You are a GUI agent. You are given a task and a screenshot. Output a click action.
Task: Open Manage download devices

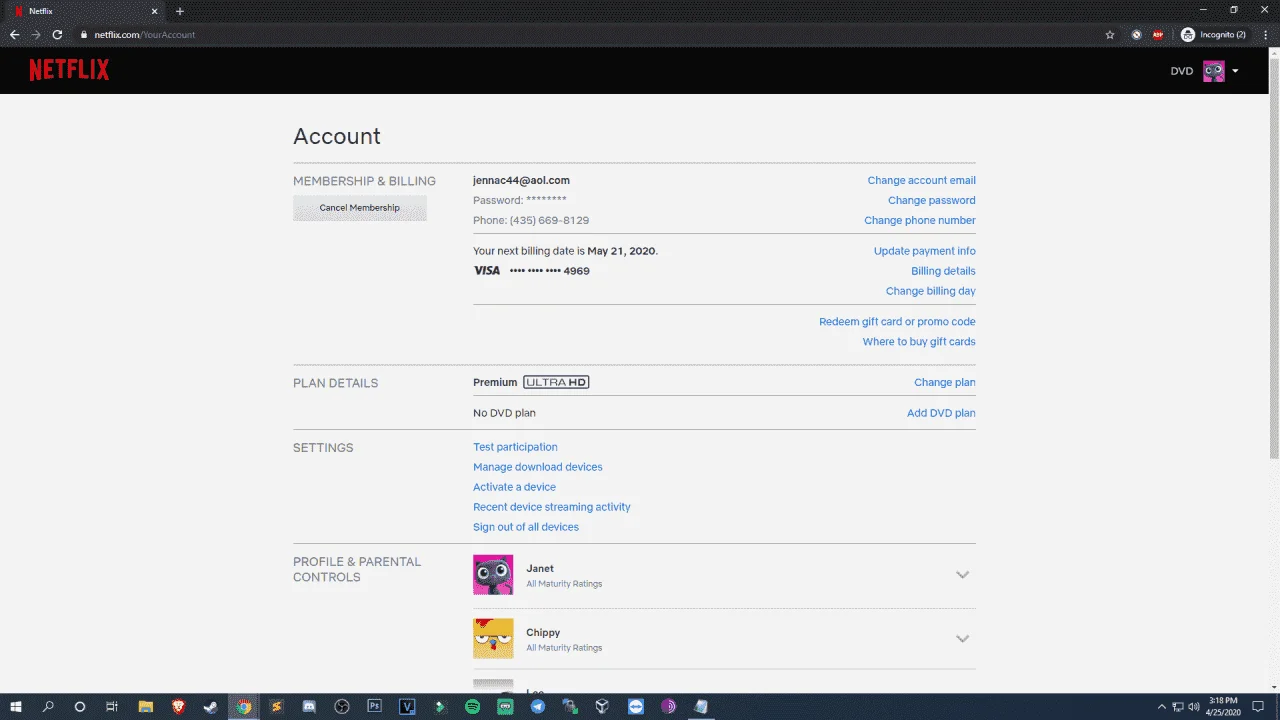pos(538,467)
